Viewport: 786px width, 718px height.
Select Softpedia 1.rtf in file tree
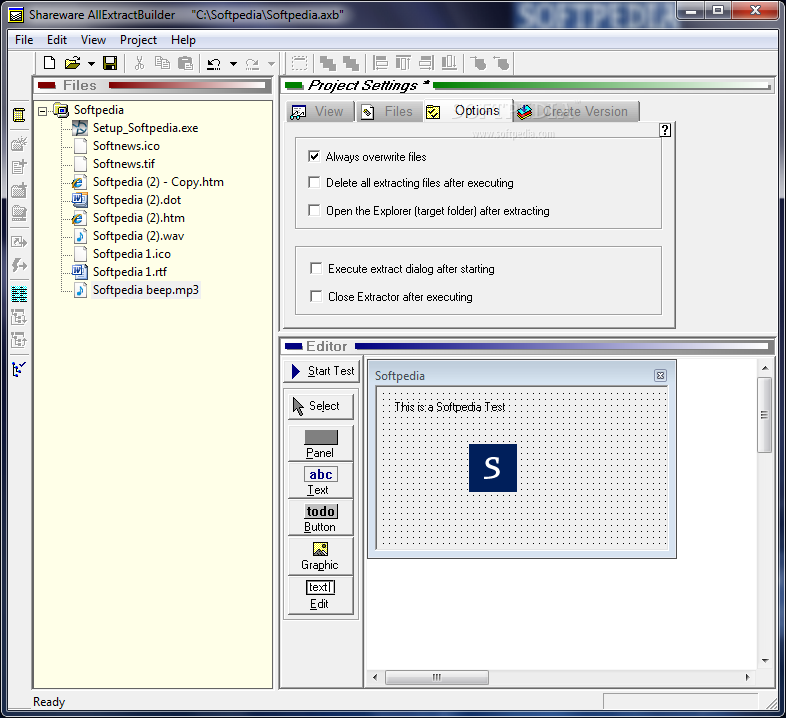[130, 272]
